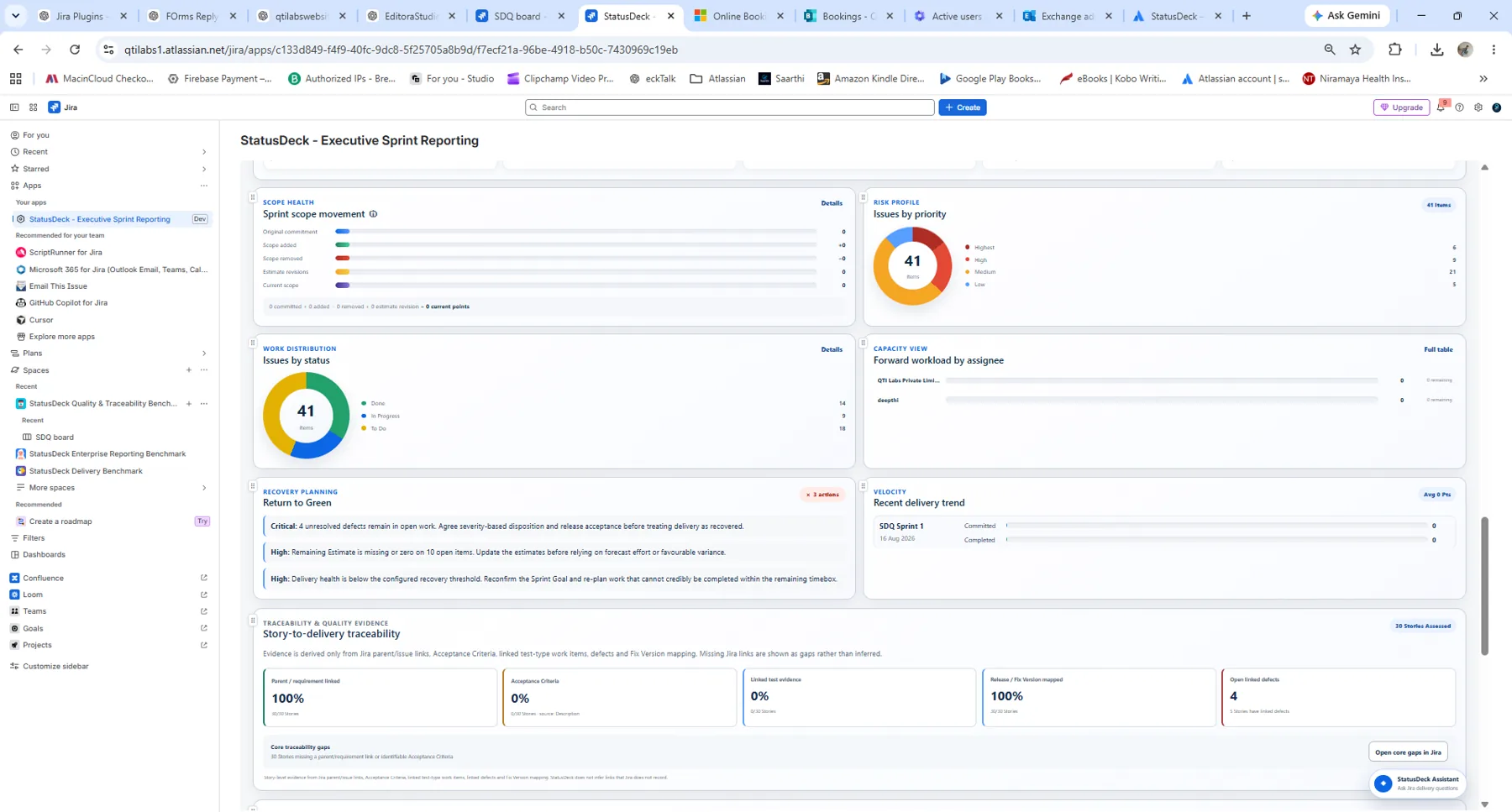
Task: Open the Chrome extensions puzzle icon
Action: click(1395, 50)
